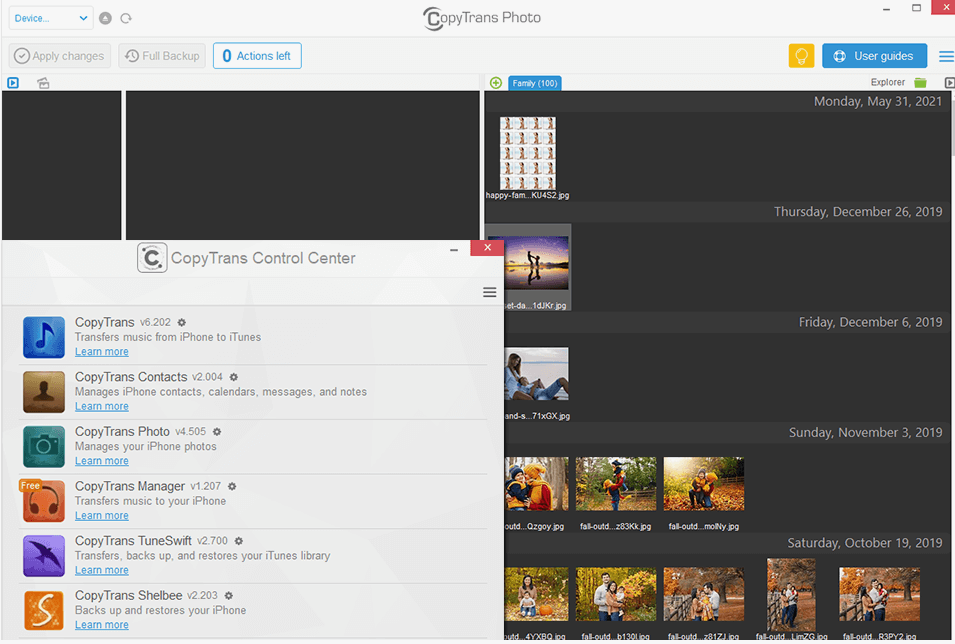Click Learn more under CopyTrans Photo

tap(102, 461)
